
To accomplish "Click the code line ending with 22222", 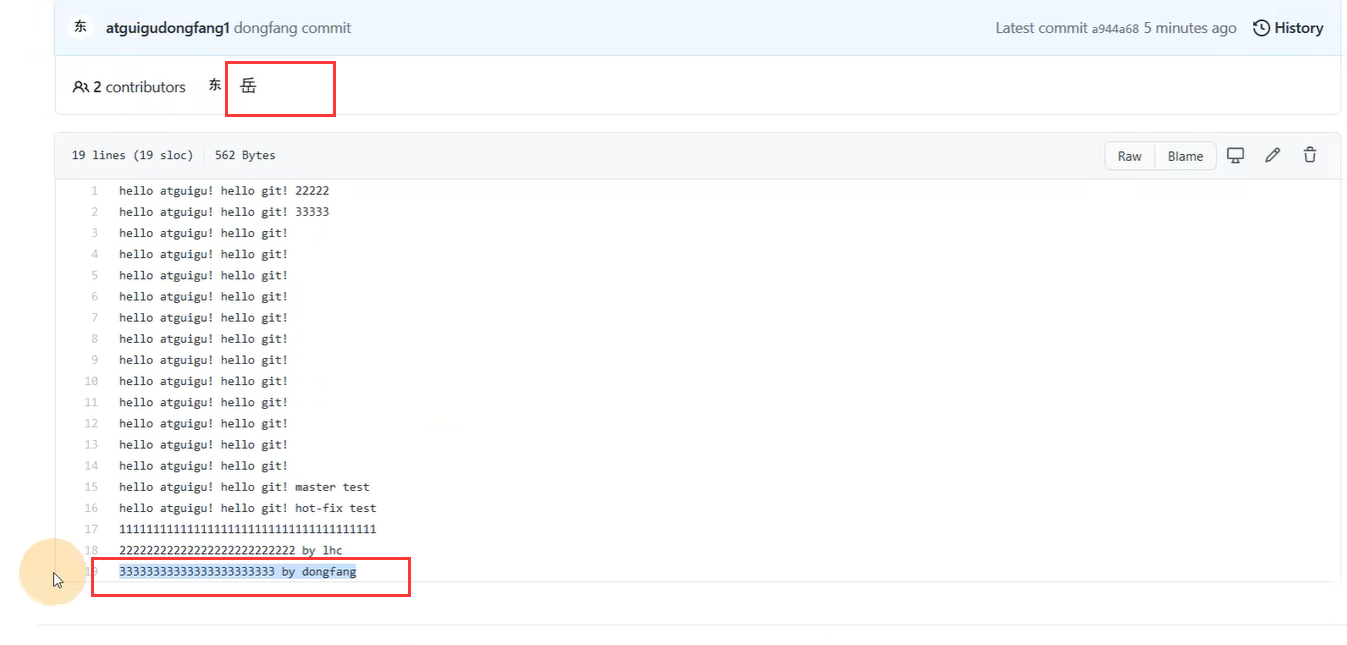I will [224, 190].
